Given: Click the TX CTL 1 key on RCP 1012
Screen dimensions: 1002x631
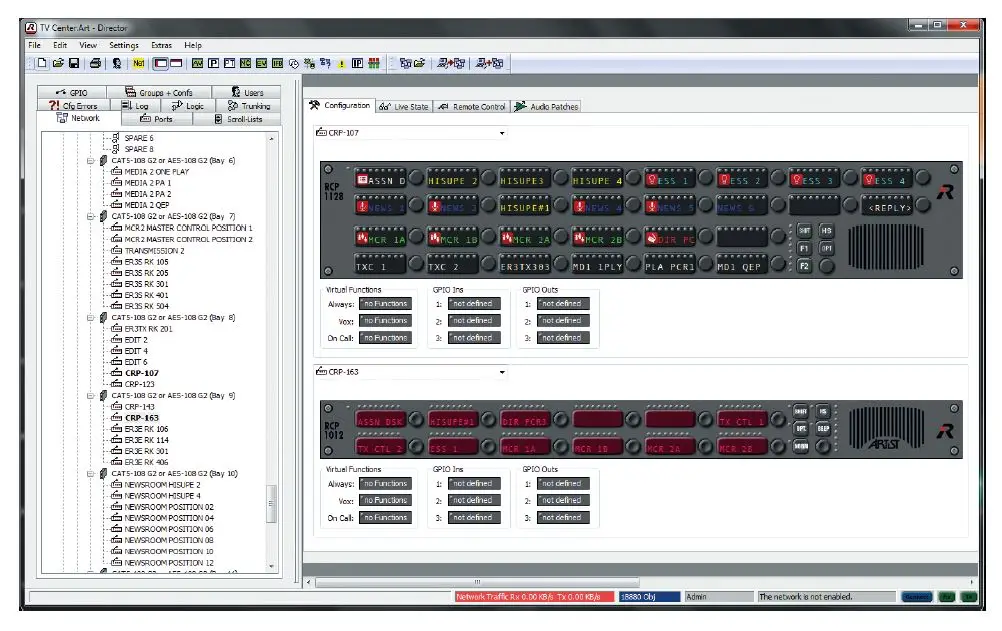Looking at the screenshot, I should pyautogui.click(x=742, y=419).
